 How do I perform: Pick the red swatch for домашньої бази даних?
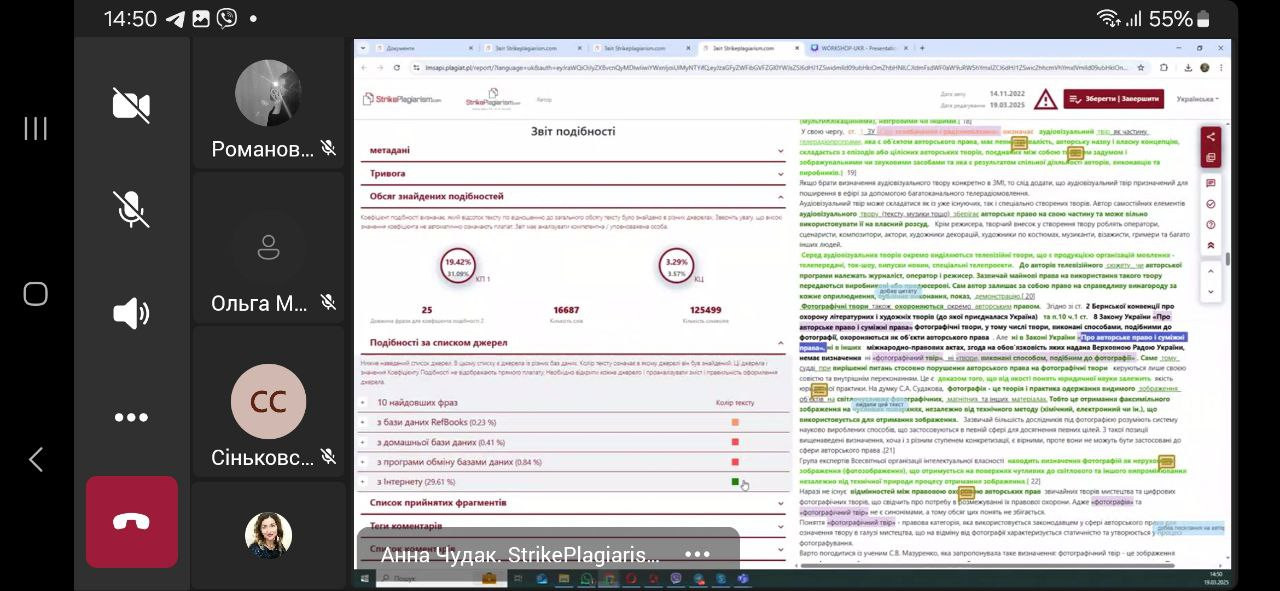(735, 442)
